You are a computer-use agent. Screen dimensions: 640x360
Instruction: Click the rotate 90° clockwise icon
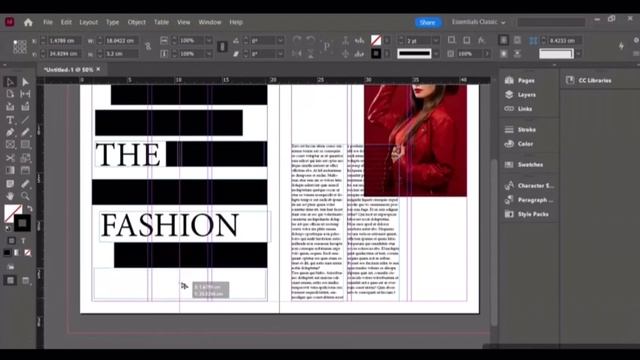click(297, 40)
